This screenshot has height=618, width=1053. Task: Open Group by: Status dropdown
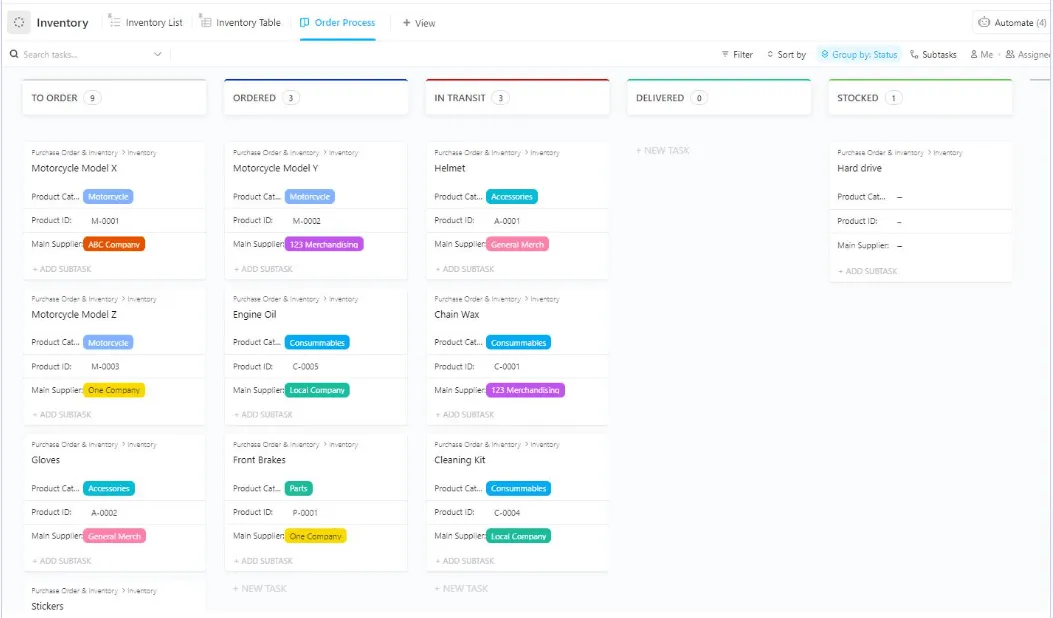coord(859,54)
